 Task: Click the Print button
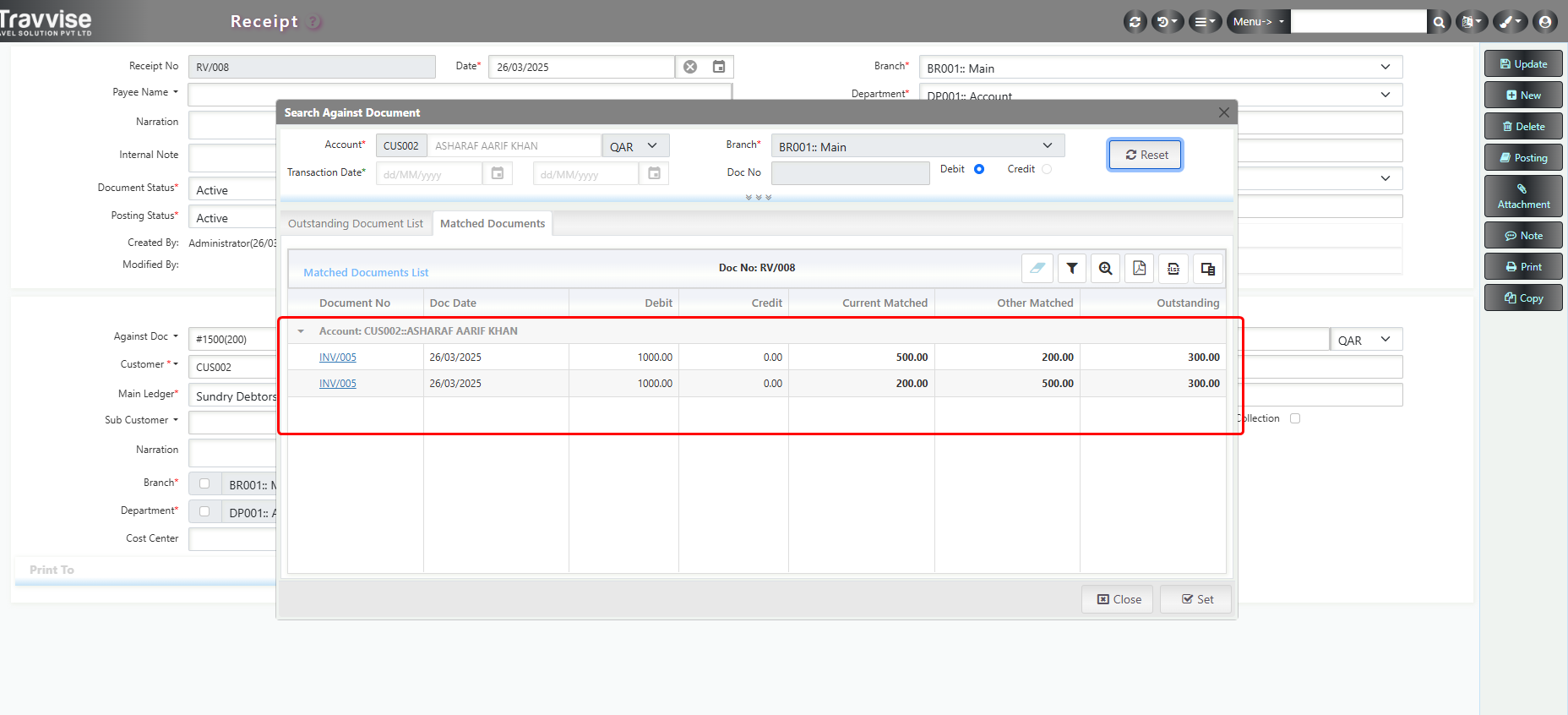coord(1523,266)
